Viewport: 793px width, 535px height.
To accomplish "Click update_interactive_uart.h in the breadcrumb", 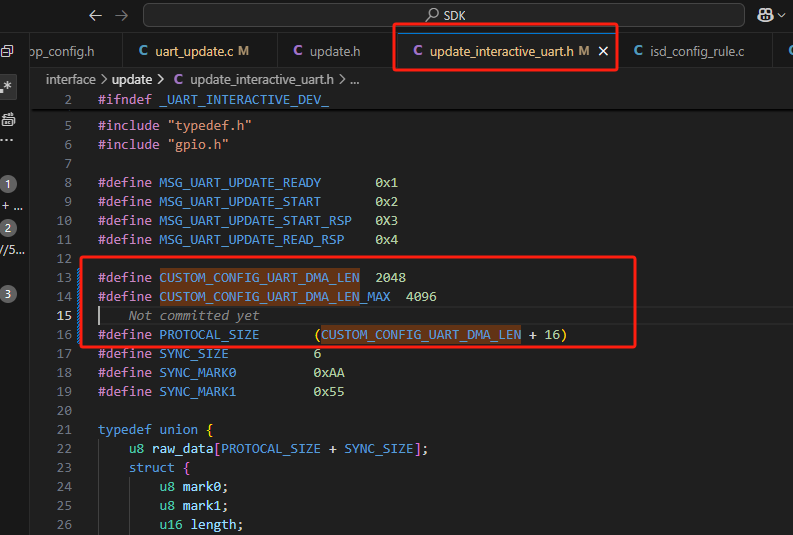I will 262,80.
